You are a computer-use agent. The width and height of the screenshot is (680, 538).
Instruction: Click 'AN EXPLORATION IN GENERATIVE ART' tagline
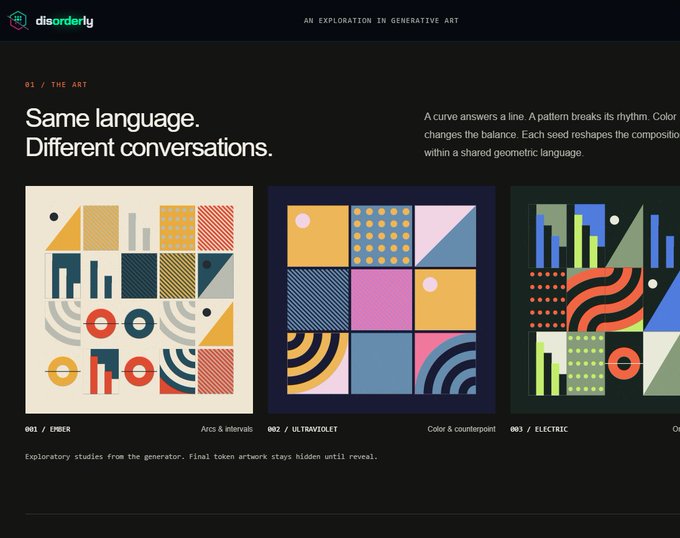(381, 20)
